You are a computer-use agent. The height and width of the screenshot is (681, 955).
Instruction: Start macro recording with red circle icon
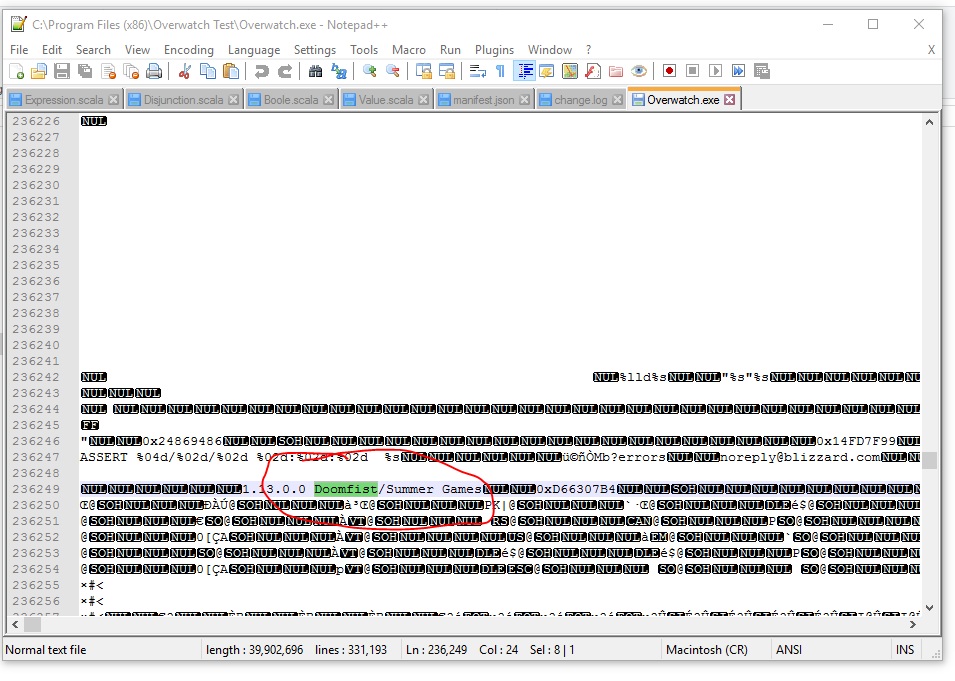(669, 71)
